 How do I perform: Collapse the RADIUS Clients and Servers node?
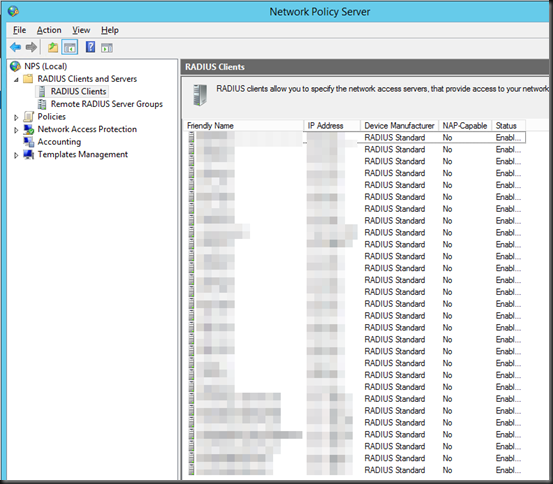pyautogui.click(x=16, y=80)
